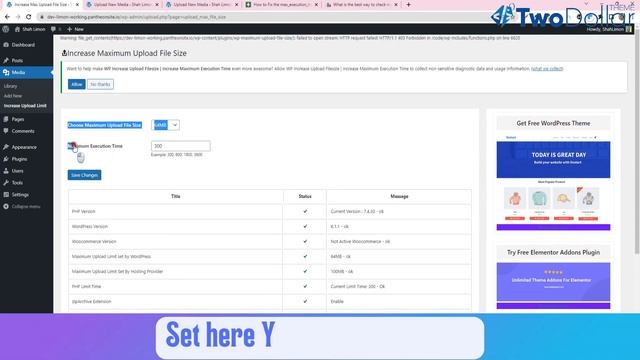Switch to 'What is the best way to check' tab
The width and height of the screenshot is (640, 360).
tap(361, 5)
